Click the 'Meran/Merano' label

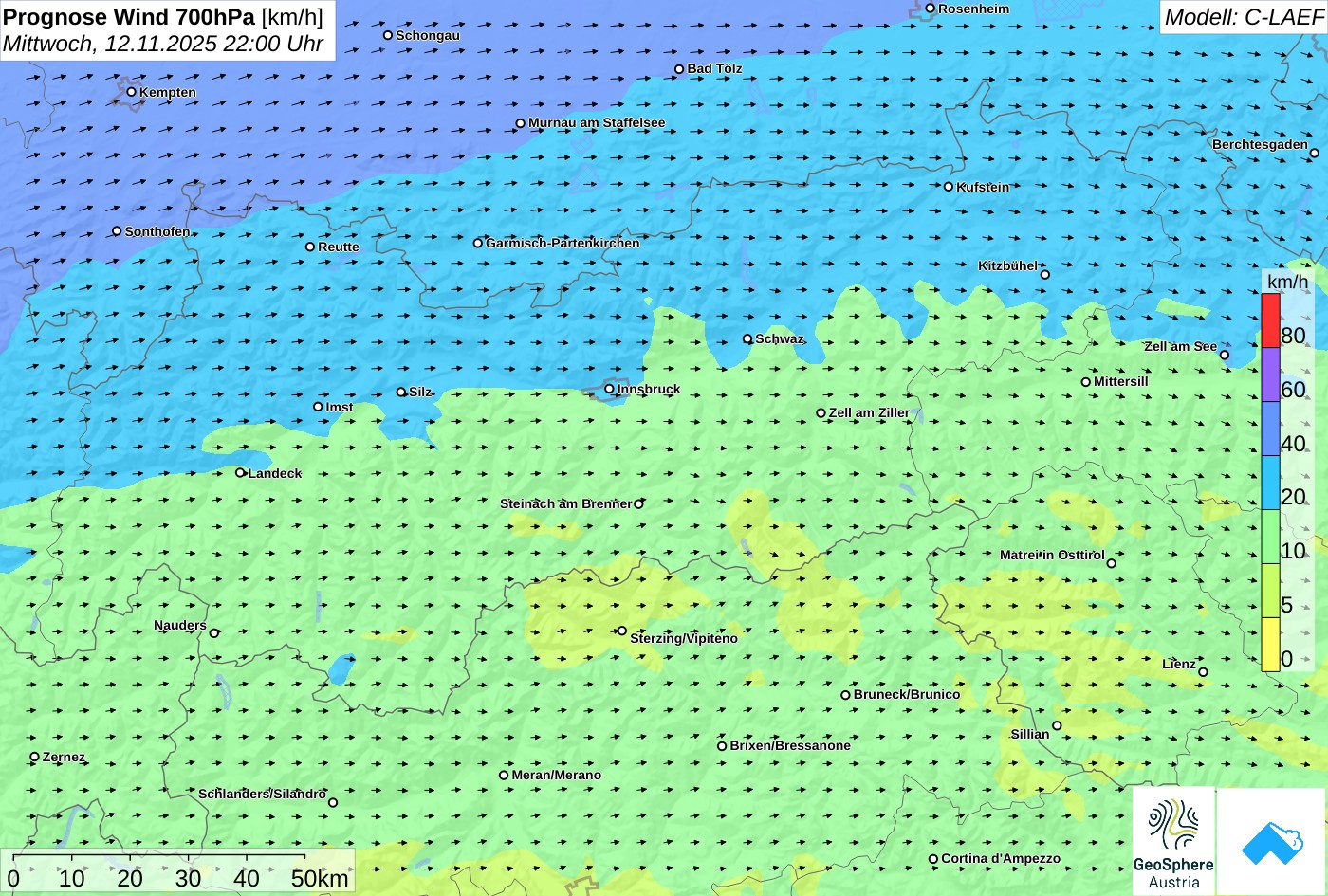557,775
